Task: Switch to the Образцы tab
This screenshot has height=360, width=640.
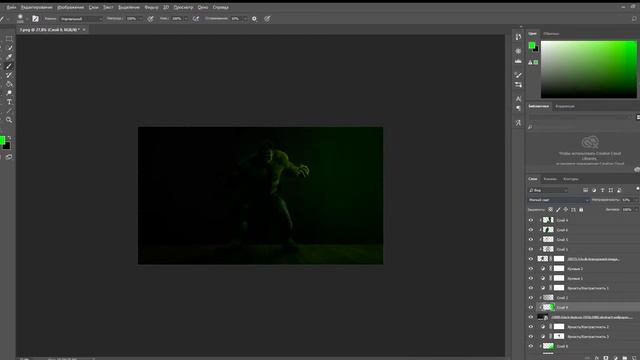Action: point(551,33)
